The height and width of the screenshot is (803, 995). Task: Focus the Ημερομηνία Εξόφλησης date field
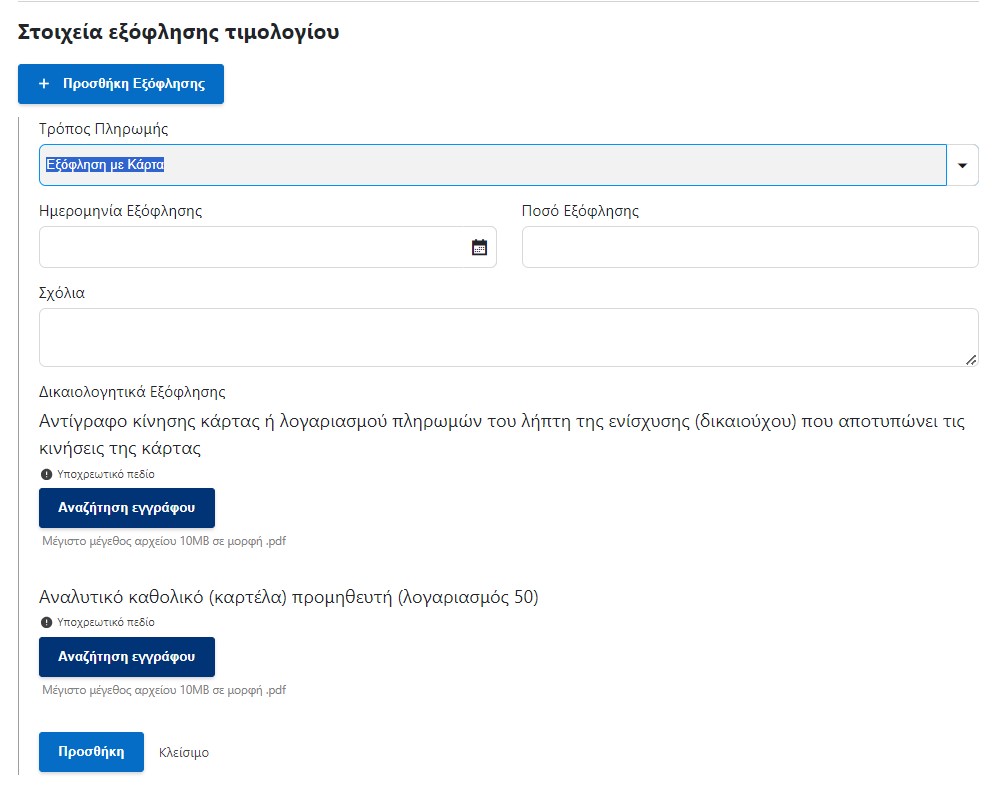coord(268,247)
